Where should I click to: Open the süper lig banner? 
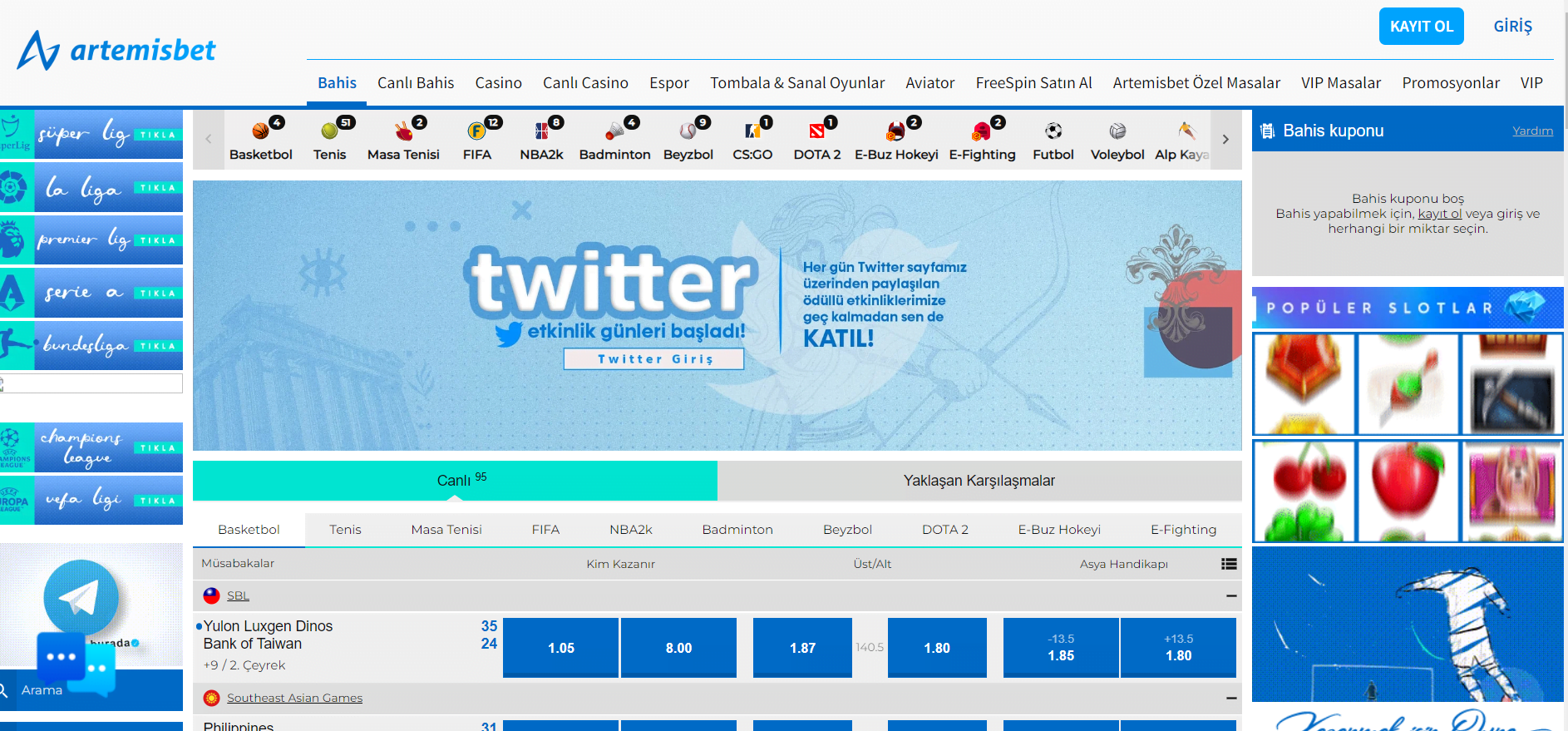(x=91, y=134)
